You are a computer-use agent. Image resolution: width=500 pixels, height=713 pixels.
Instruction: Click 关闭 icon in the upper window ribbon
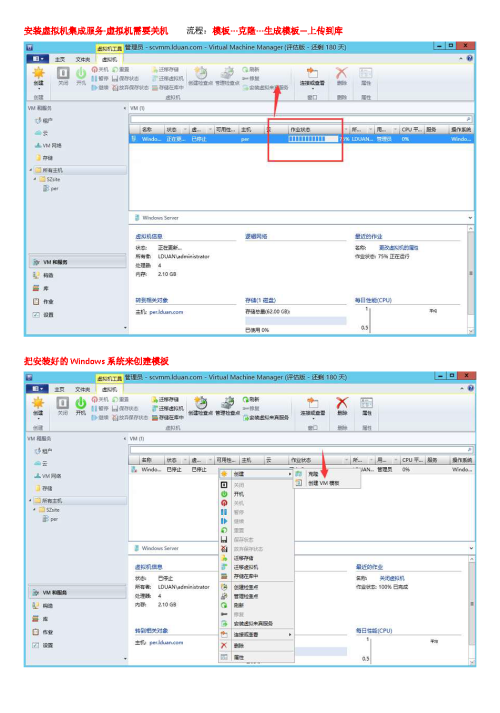pos(63,73)
